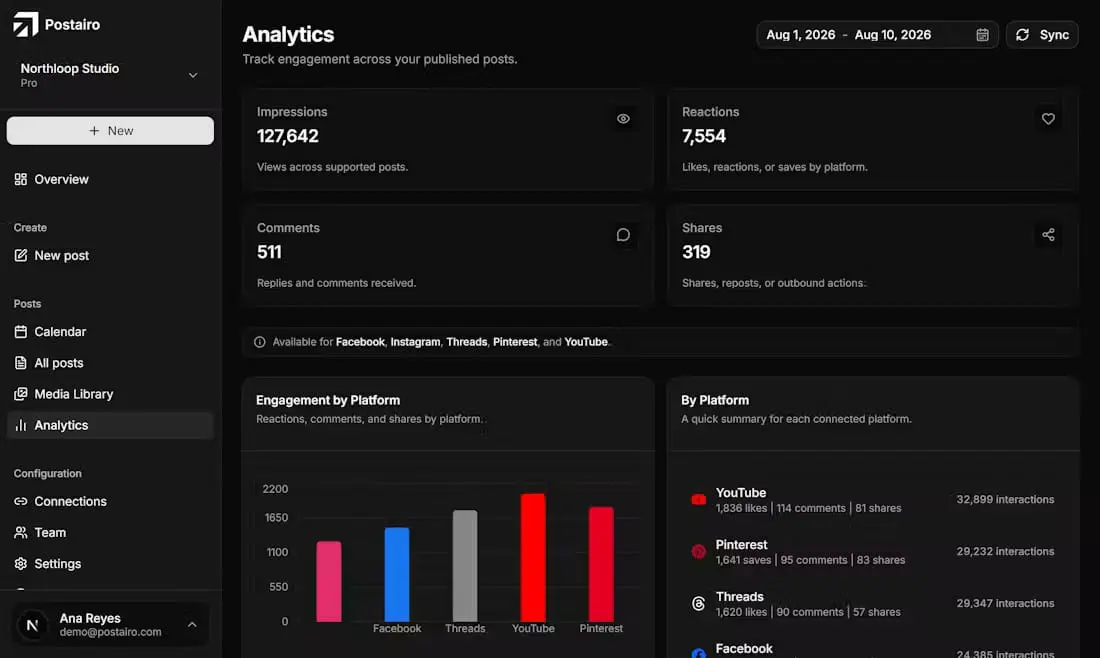The width and height of the screenshot is (1100, 658).
Task: Click the '29,232 interactions' value
Action: coord(1005,551)
